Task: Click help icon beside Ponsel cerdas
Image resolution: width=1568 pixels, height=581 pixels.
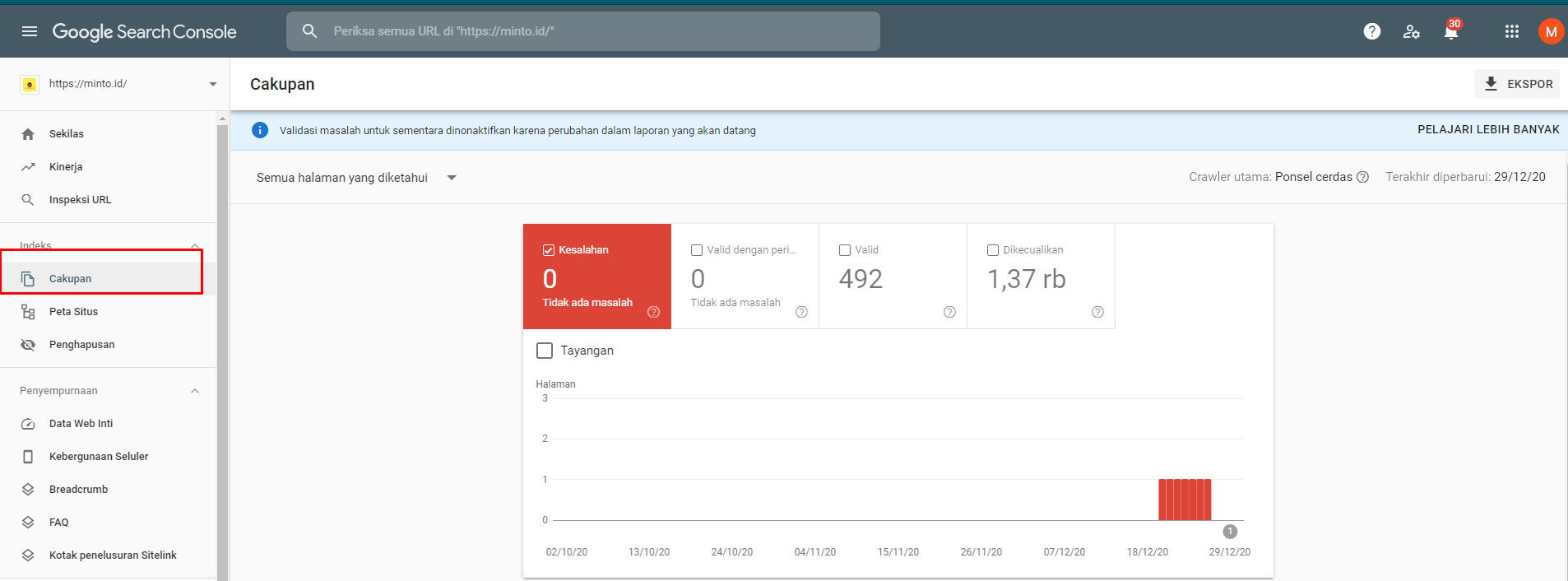Action: tap(1363, 177)
